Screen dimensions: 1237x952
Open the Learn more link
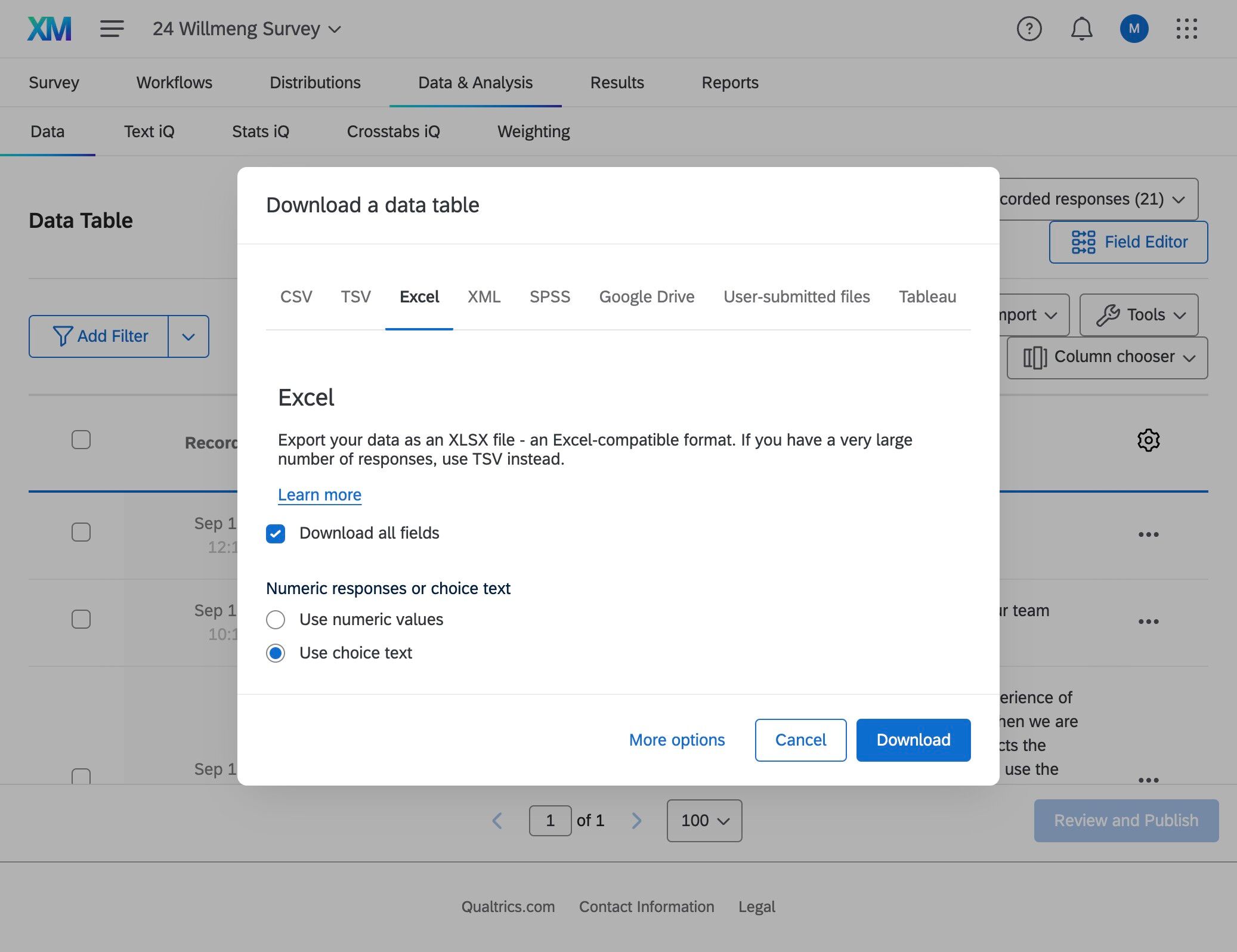pos(320,494)
